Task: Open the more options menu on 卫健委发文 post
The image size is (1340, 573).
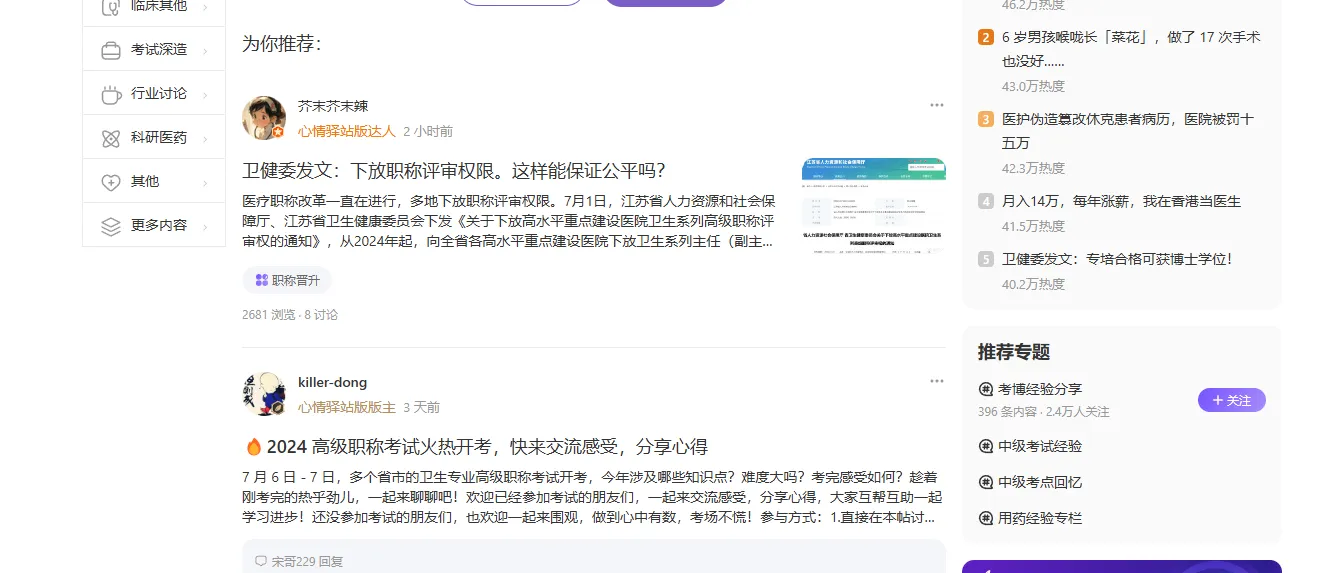Action: click(936, 105)
